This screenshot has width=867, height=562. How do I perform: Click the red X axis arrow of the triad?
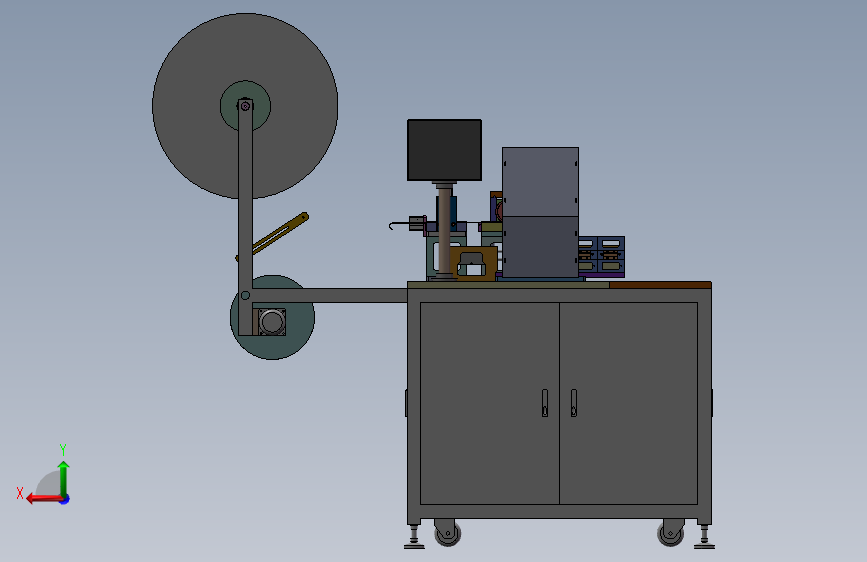(43, 499)
